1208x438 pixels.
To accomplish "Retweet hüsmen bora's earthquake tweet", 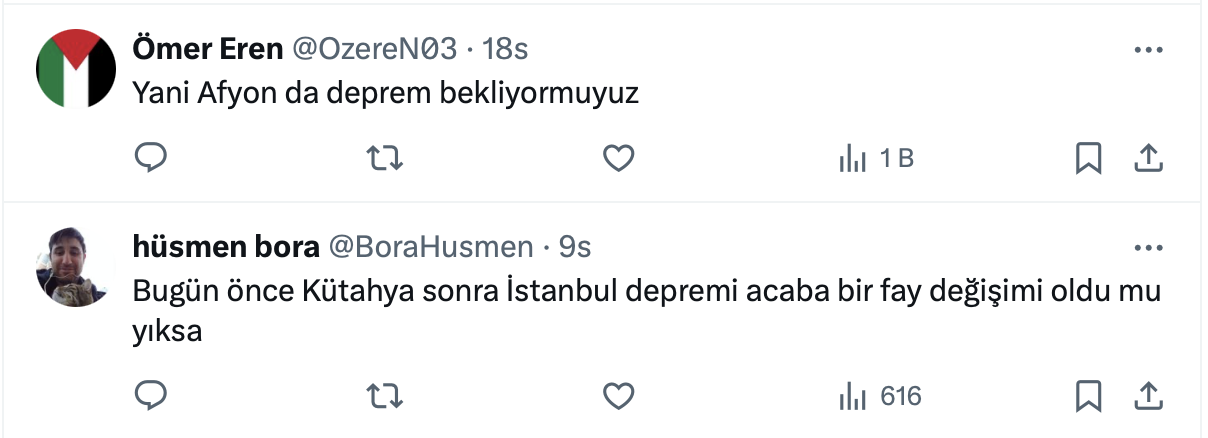I will tap(379, 396).
